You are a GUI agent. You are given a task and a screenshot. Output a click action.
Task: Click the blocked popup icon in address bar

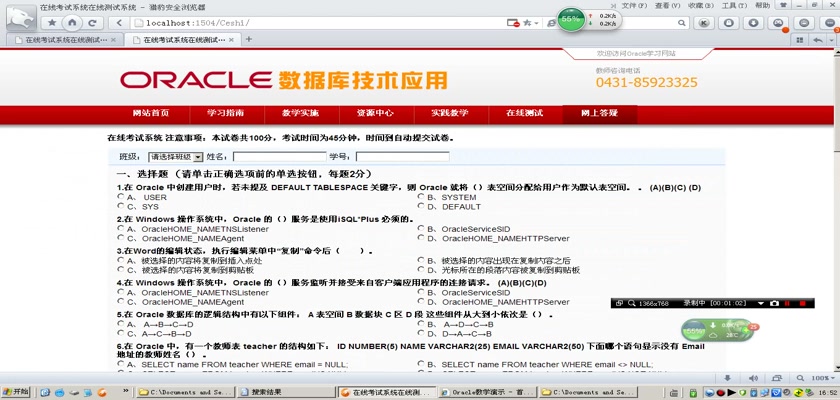pos(513,23)
